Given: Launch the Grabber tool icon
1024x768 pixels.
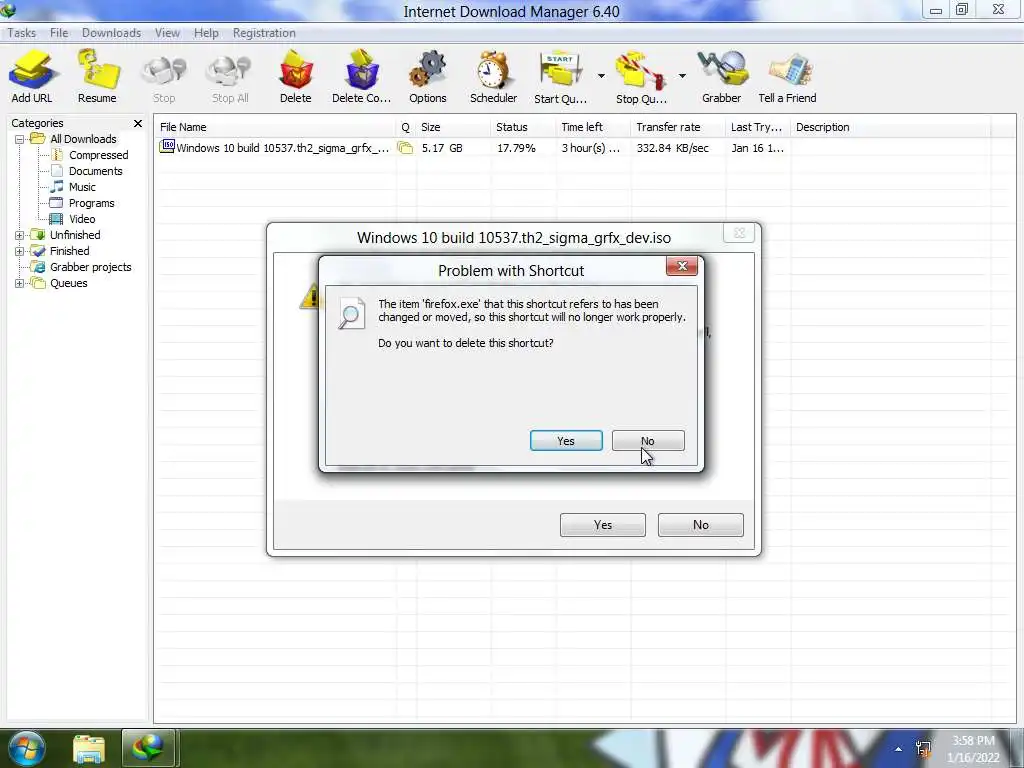Looking at the screenshot, I should coord(722,77).
